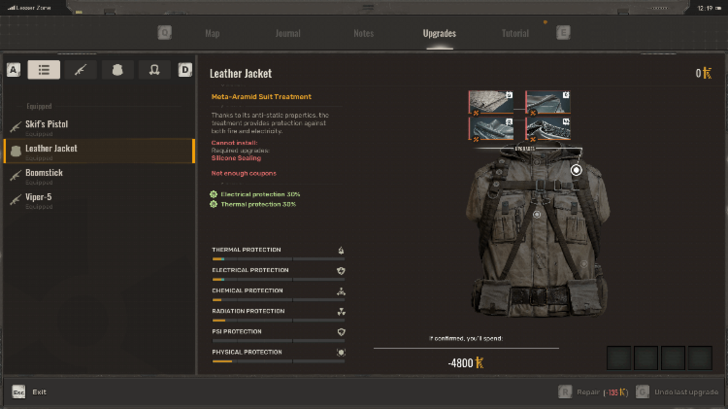Select Boomstick from equipped list
Image resolution: width=728 pixels, height=409 pixels.
(99, 175)
